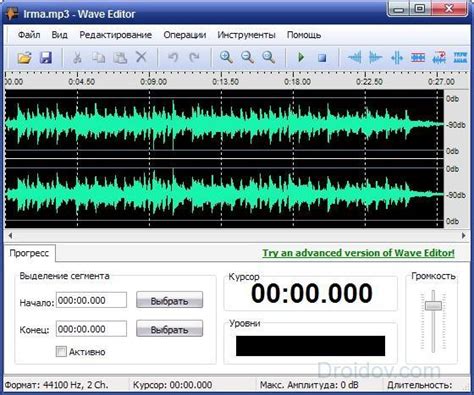Viewport: 474px width, 395px height.
Task: Click the Громкость volume slider handle
Action: (x=433, y=306)
